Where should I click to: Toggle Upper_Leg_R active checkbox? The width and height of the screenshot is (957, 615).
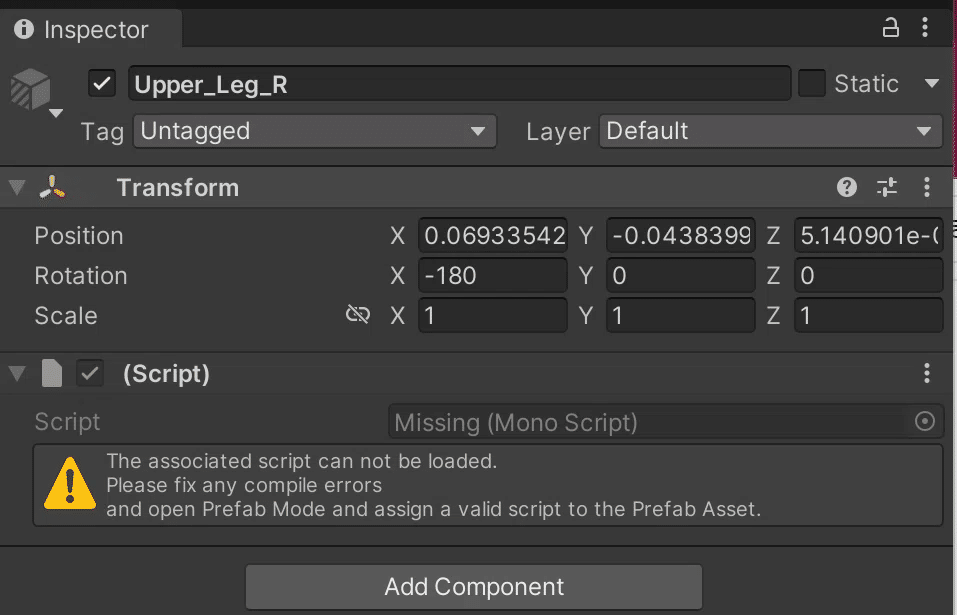click(x=103, y=84)
